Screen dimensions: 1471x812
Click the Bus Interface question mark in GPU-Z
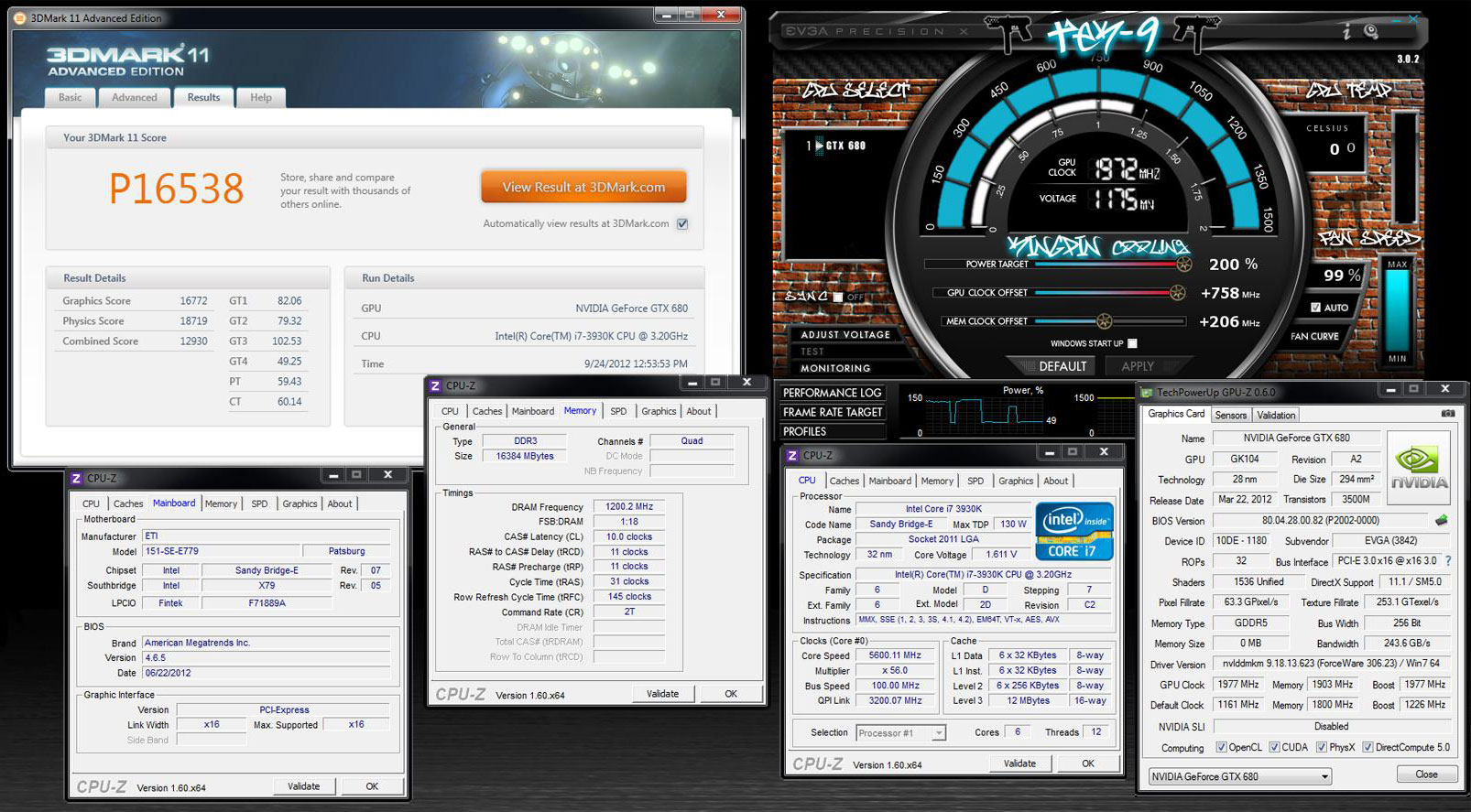point(1448,561)
